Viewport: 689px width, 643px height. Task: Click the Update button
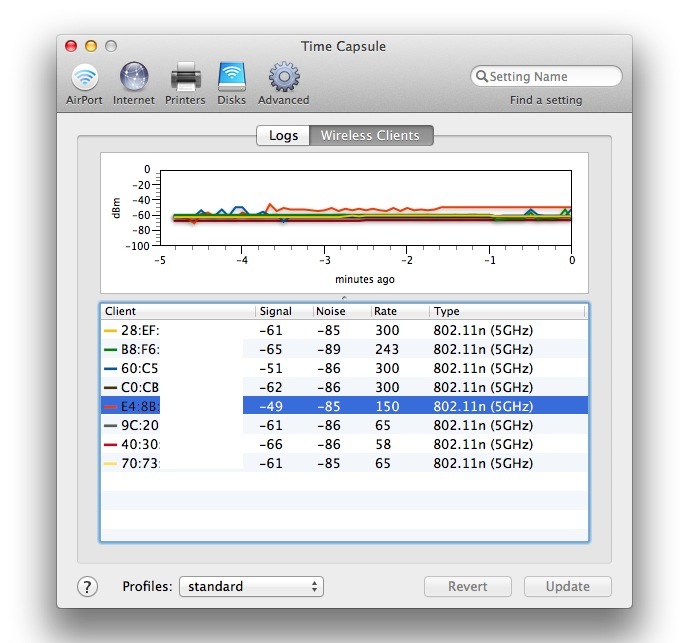coord(567,586)
